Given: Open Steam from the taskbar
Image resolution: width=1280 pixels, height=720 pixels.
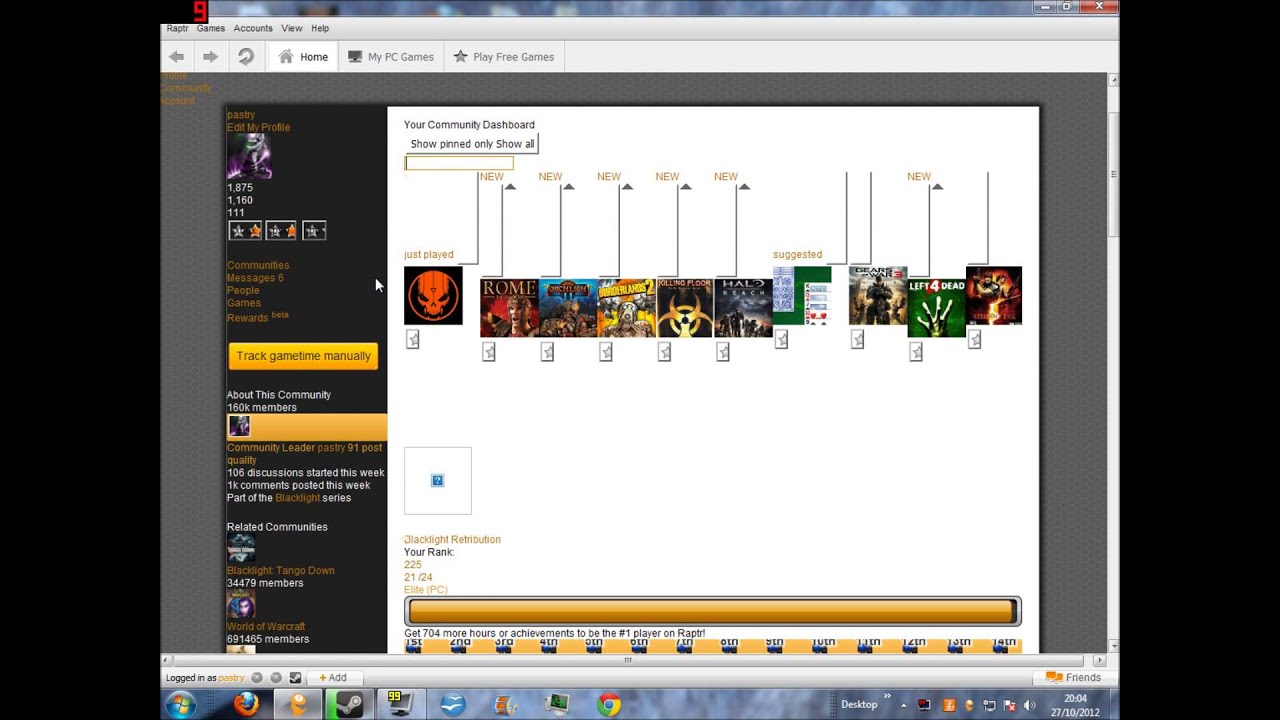Looking at the screenshot, I should 349,704.
